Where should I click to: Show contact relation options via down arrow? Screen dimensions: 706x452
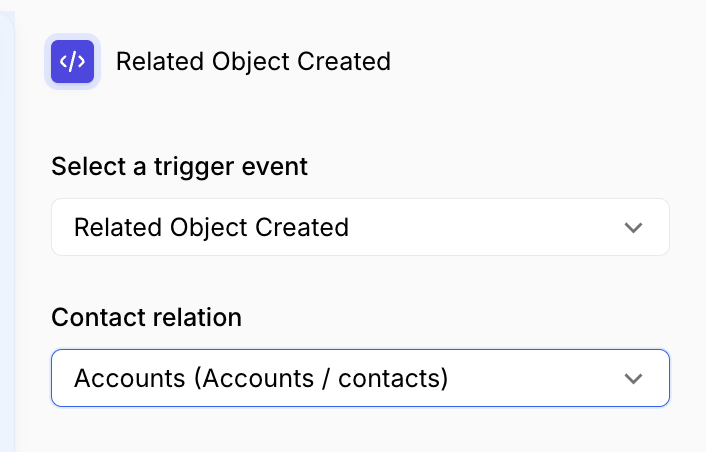(x=632, y=378)
